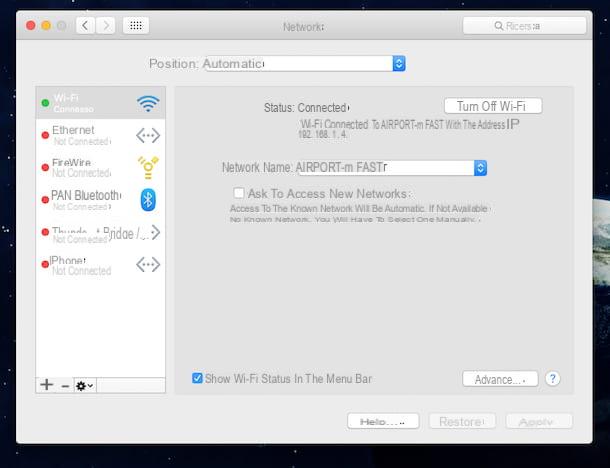This screenshot has height=468, width=610.
Task: Click the search magnifier icon
Action: pos(498,26)
